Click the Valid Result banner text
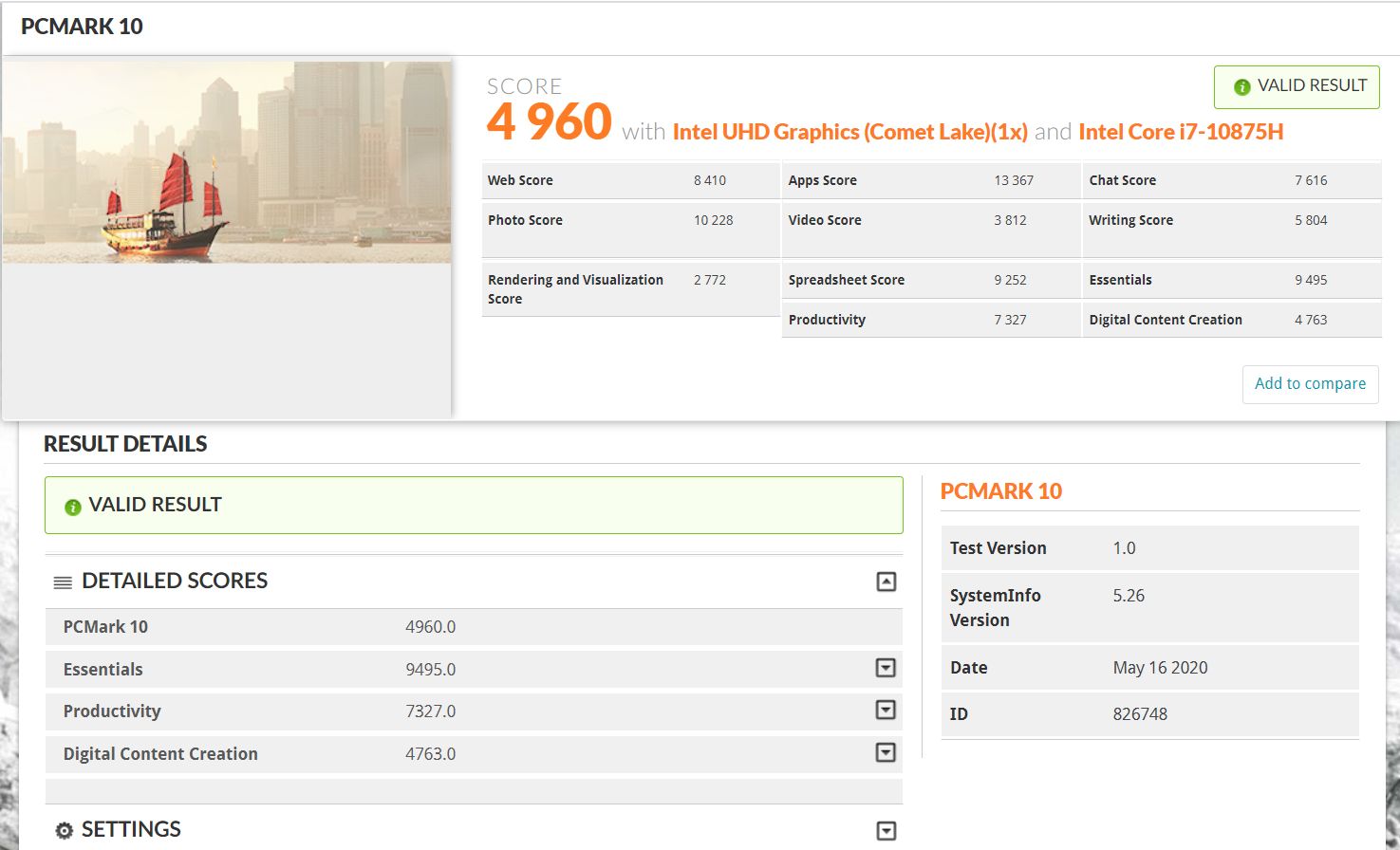 pyautogui.click(x=155, y=505)
